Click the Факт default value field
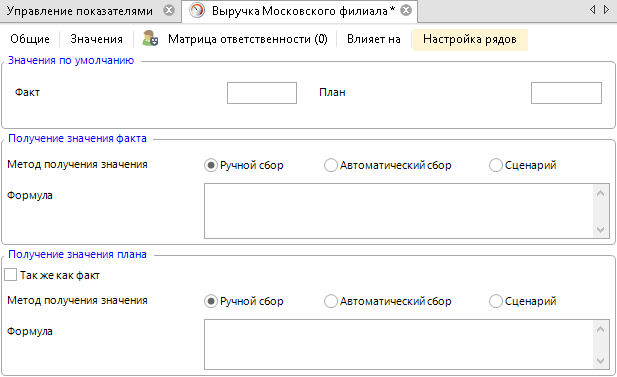 pyautogui.click(x=262, y=93)
